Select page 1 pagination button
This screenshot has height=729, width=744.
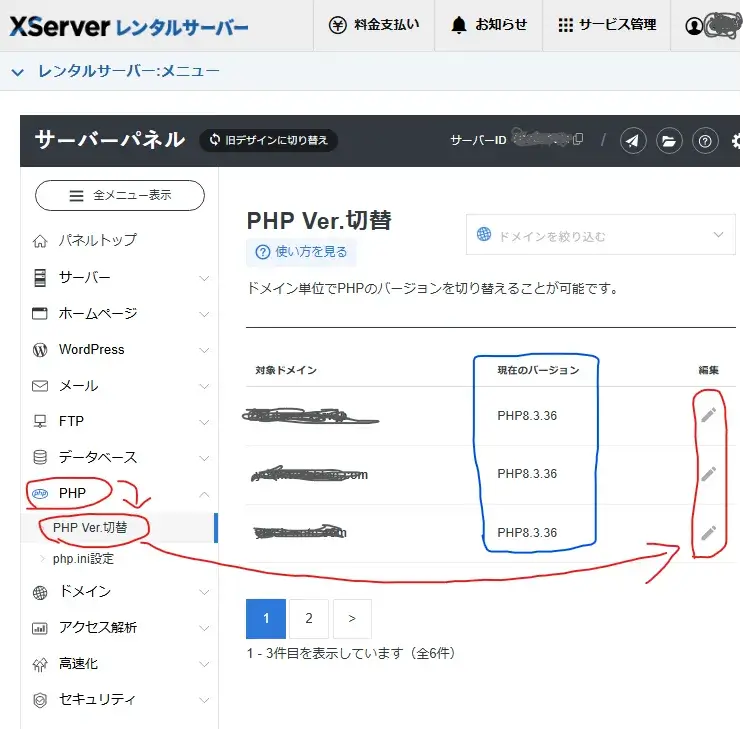(x=266, y=618)
